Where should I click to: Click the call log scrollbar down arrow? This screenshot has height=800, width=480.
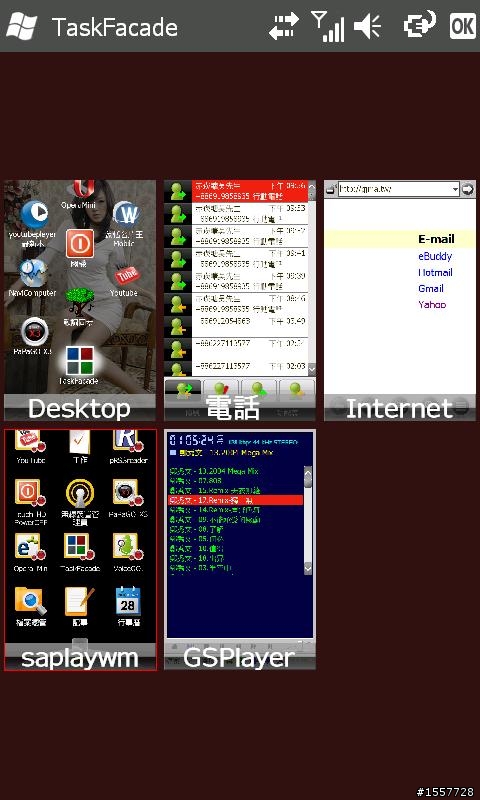[312, 369]
